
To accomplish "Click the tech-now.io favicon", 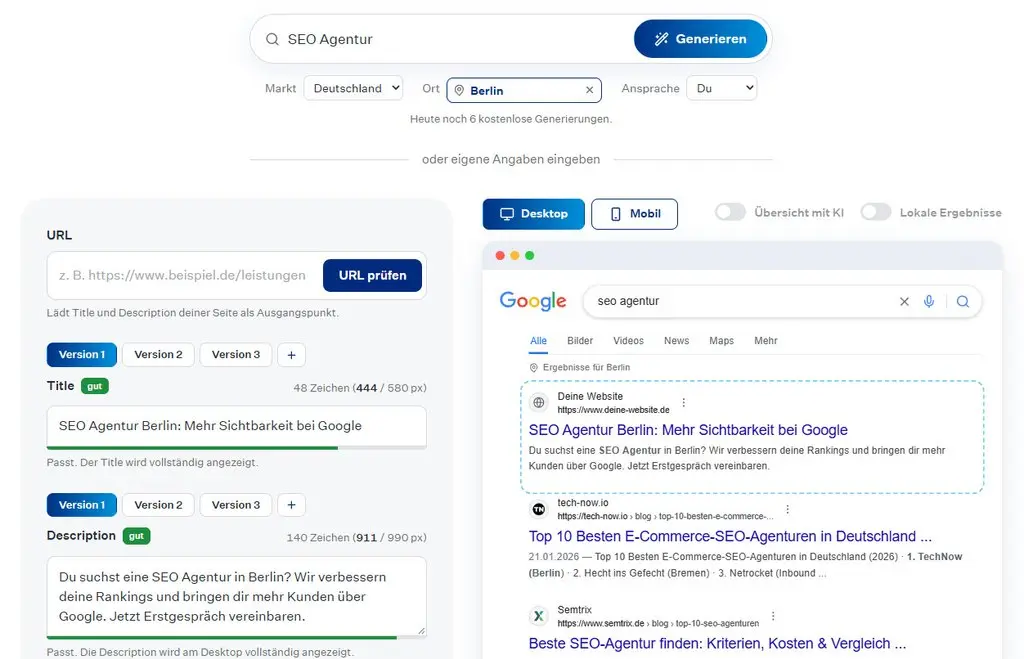I will (x=539, y=509).
